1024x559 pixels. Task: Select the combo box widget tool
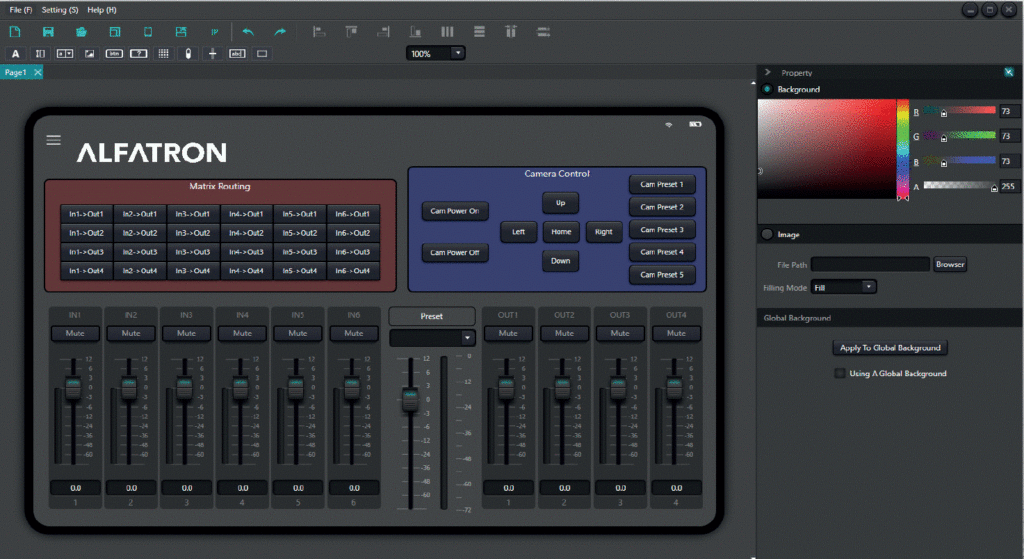click(65, 54)
